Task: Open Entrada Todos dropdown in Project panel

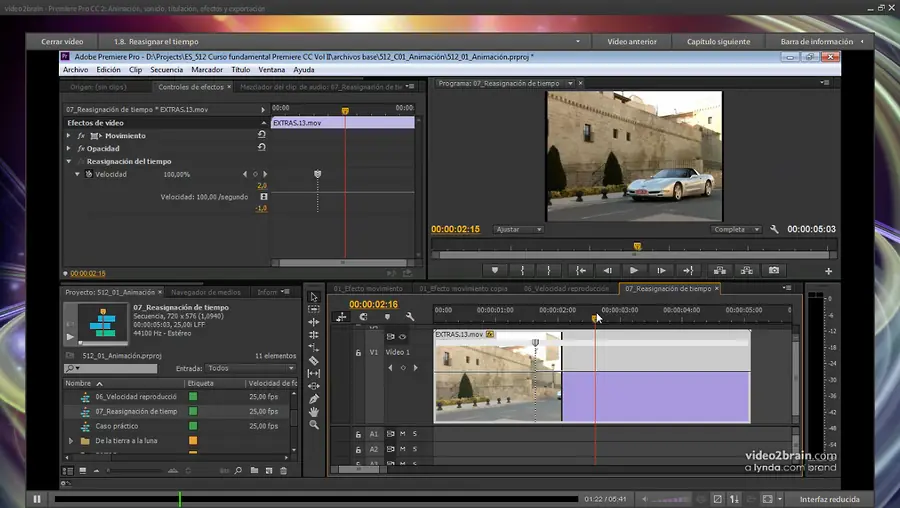Action: click(x=251, y=368)
